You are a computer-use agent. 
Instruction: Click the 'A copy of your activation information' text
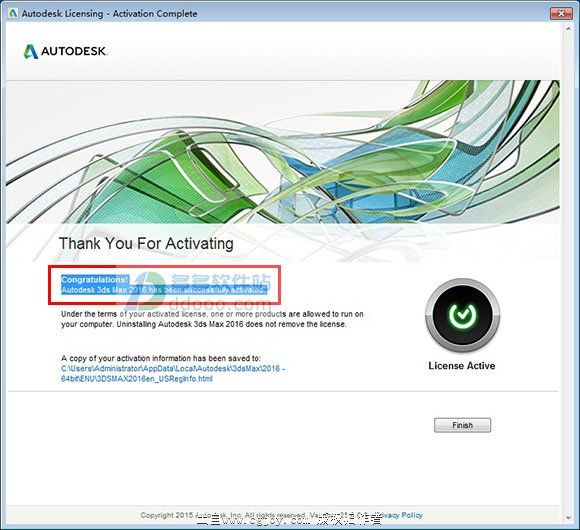161,358
